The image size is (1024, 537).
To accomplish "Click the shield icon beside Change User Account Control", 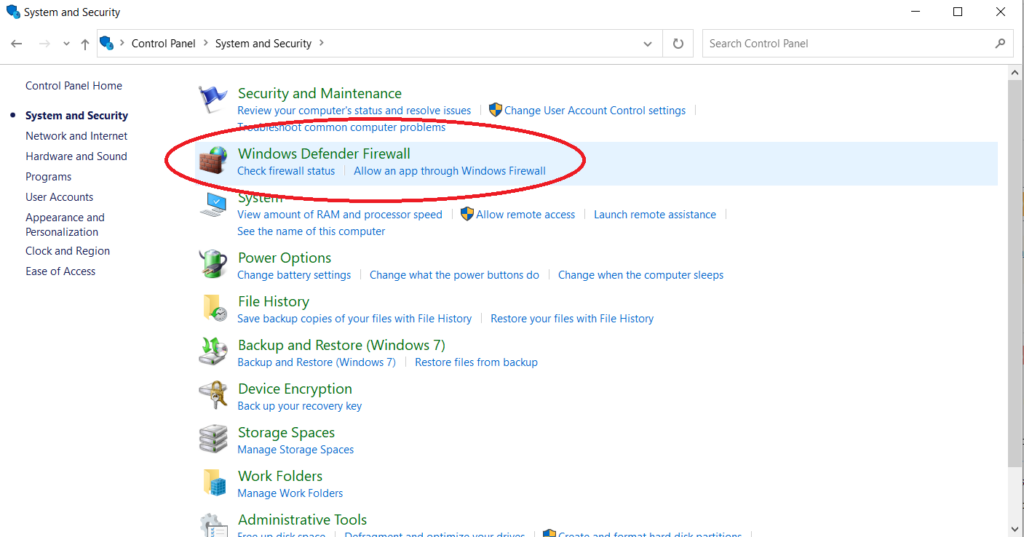I will pyautogui.click(x=496, y=110).
